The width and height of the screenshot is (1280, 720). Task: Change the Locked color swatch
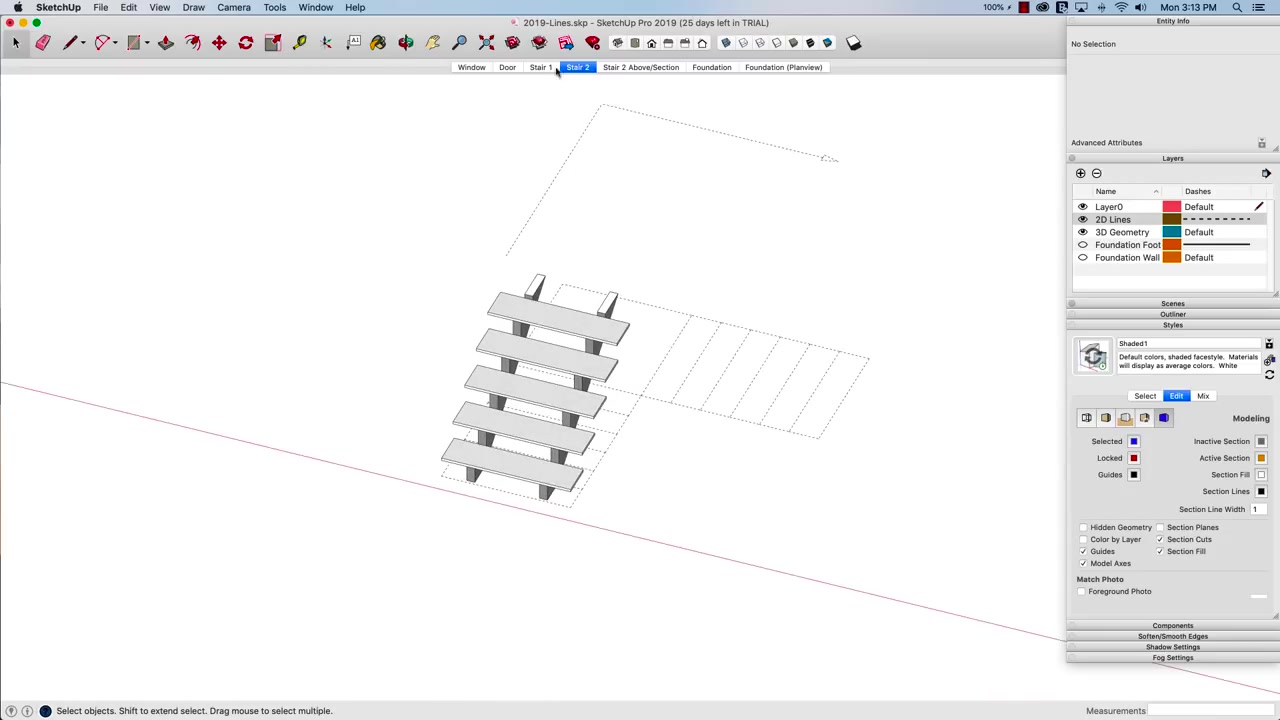pyautogui.click(x=1133, y=458)
